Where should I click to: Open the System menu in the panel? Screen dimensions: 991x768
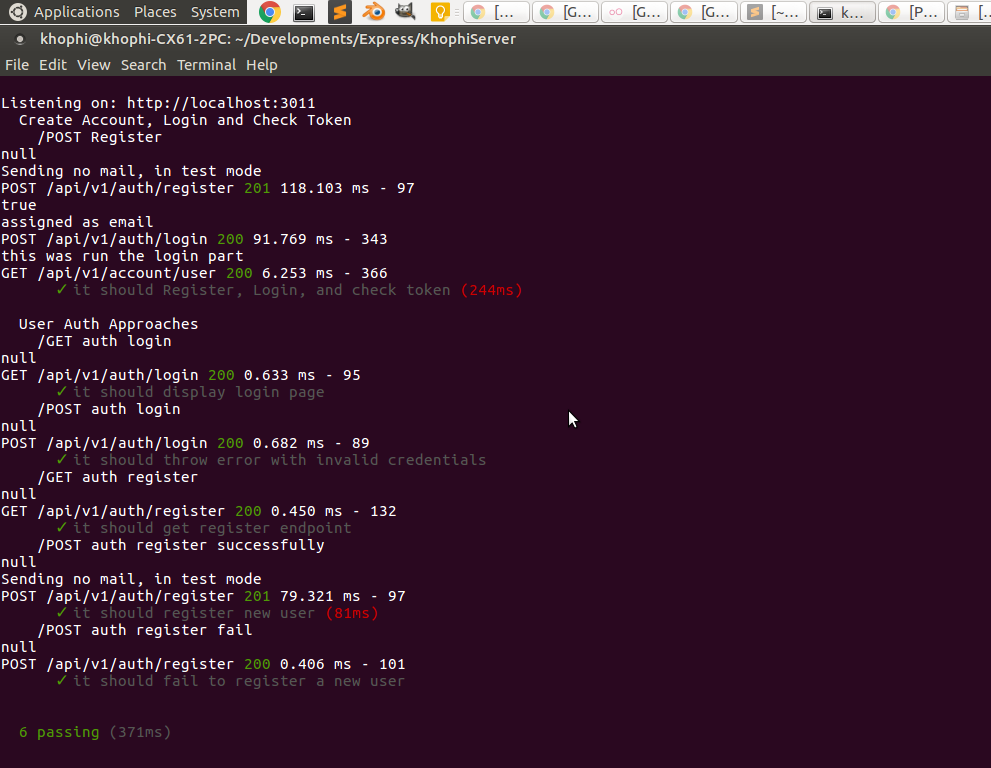[x=215, y=12]
